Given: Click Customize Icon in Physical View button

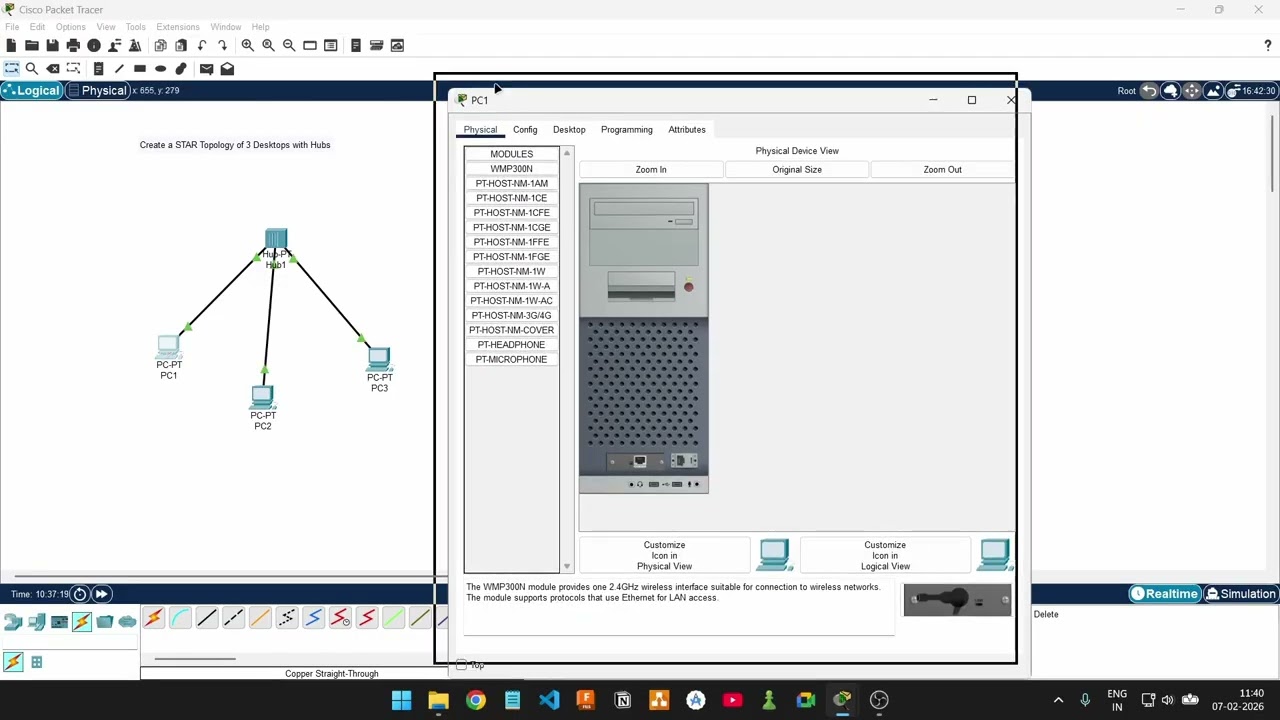Looking at the screenshot, I should tap(664, 556).
